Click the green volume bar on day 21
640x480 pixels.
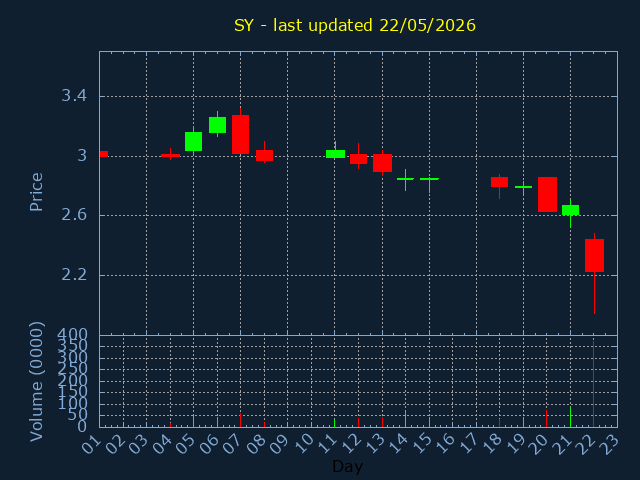(570, 416)
